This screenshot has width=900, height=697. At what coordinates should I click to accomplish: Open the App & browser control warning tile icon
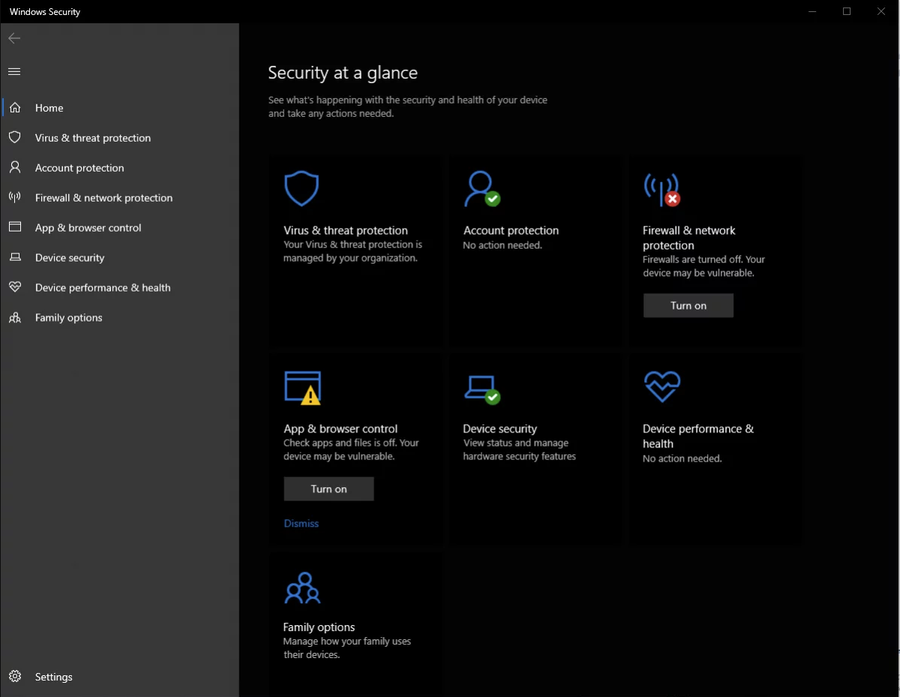(x=302, y=387)
